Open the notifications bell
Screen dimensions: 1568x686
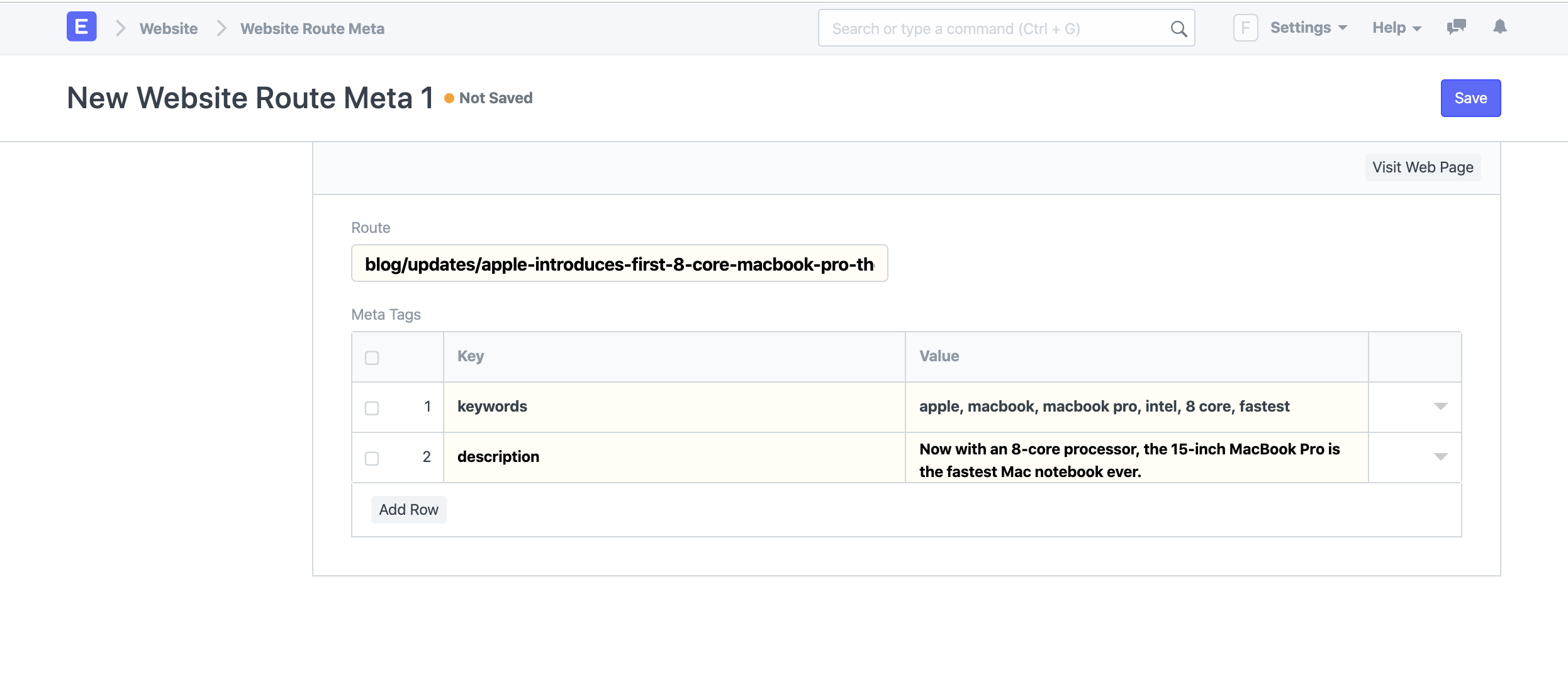coord(1500,27)
